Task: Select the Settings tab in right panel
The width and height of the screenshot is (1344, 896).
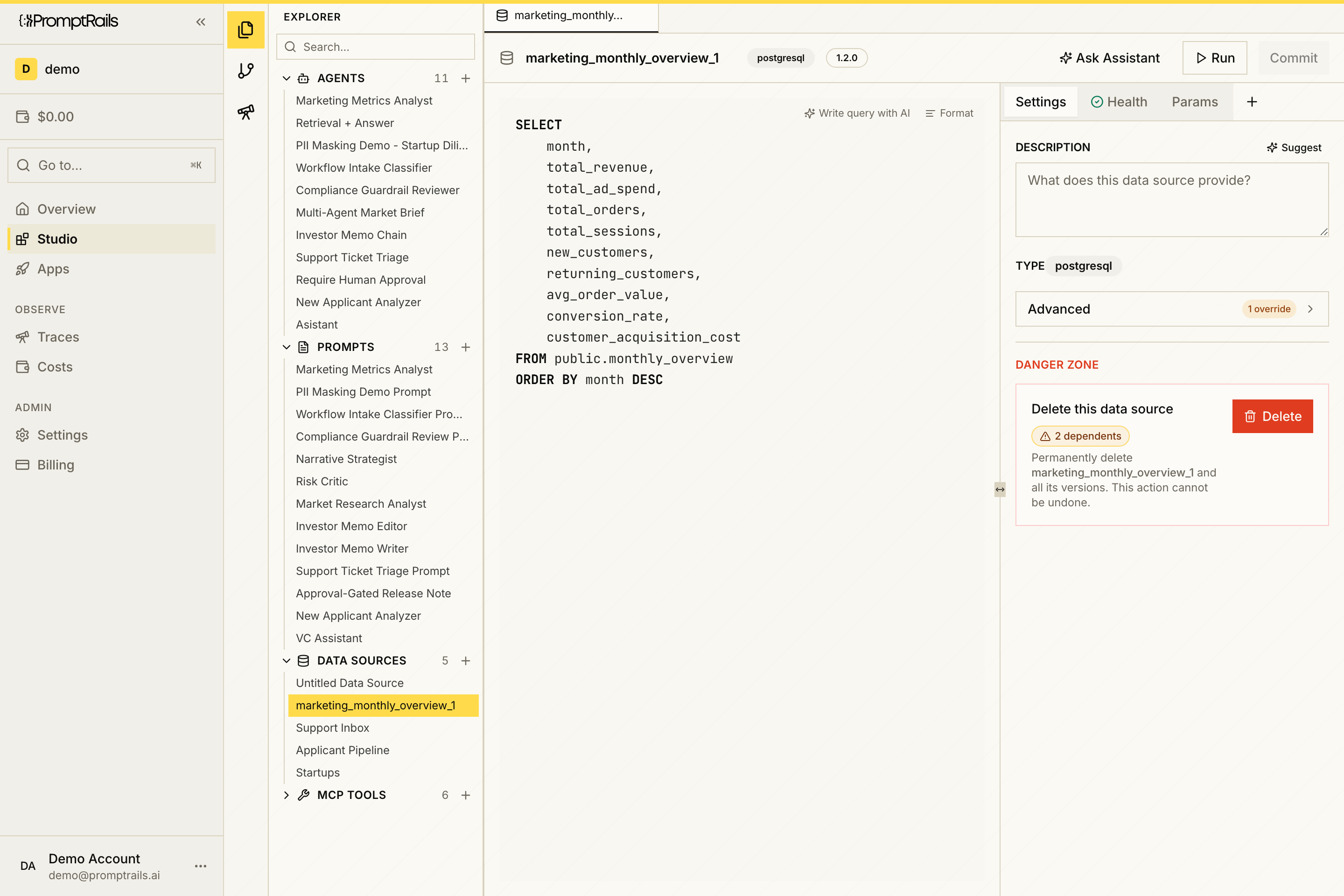Action: pos(1041,102)
